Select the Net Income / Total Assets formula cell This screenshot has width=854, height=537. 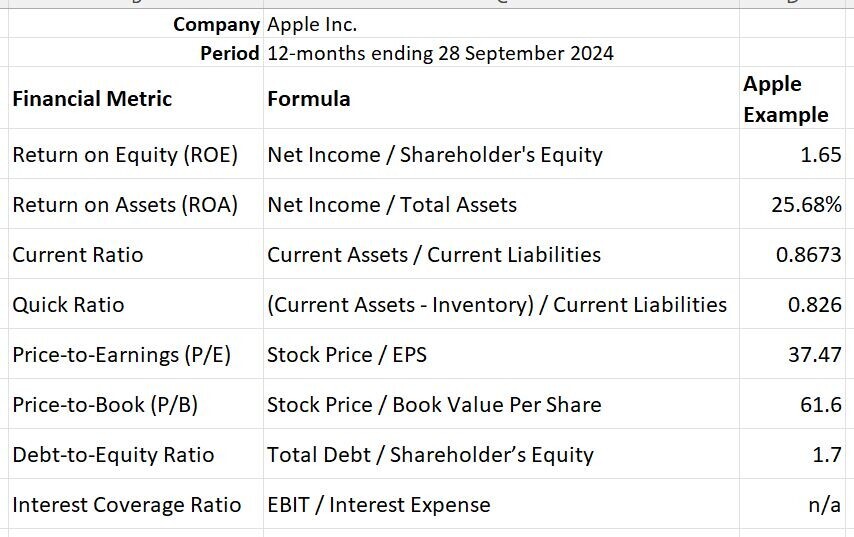501,205
